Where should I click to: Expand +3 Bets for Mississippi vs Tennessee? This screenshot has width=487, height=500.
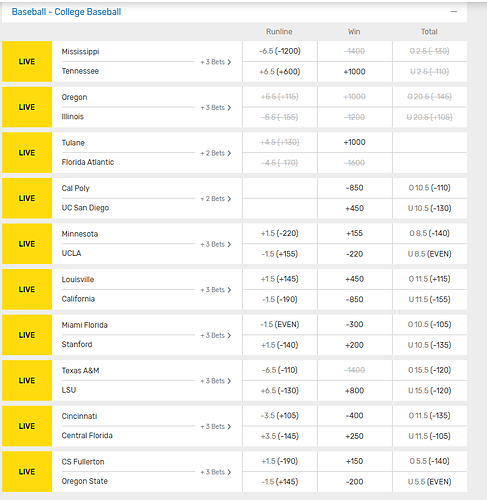[216, 62]
